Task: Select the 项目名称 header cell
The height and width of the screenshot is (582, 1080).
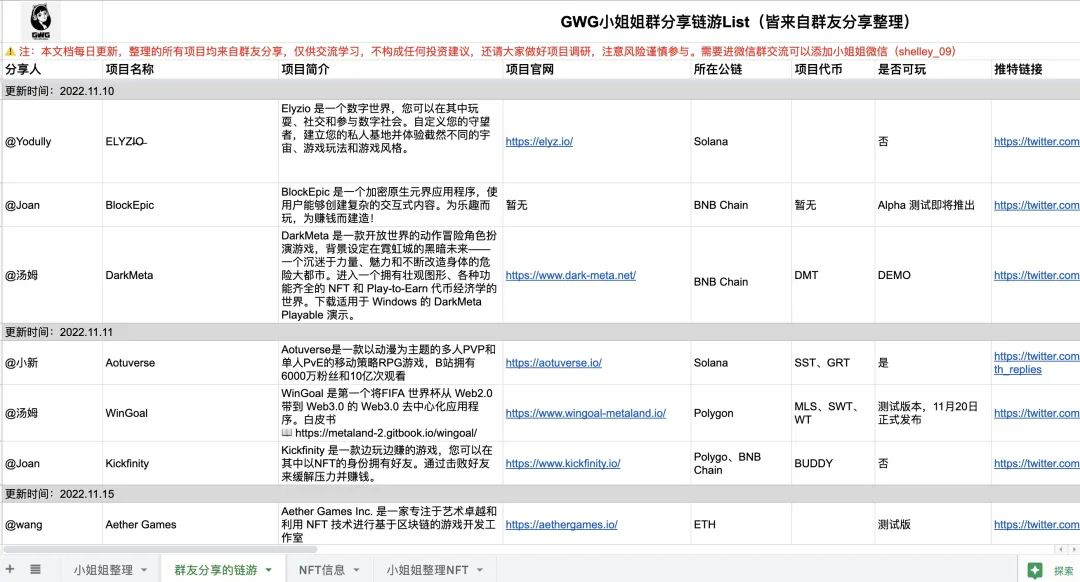Action: coord(190,70)
